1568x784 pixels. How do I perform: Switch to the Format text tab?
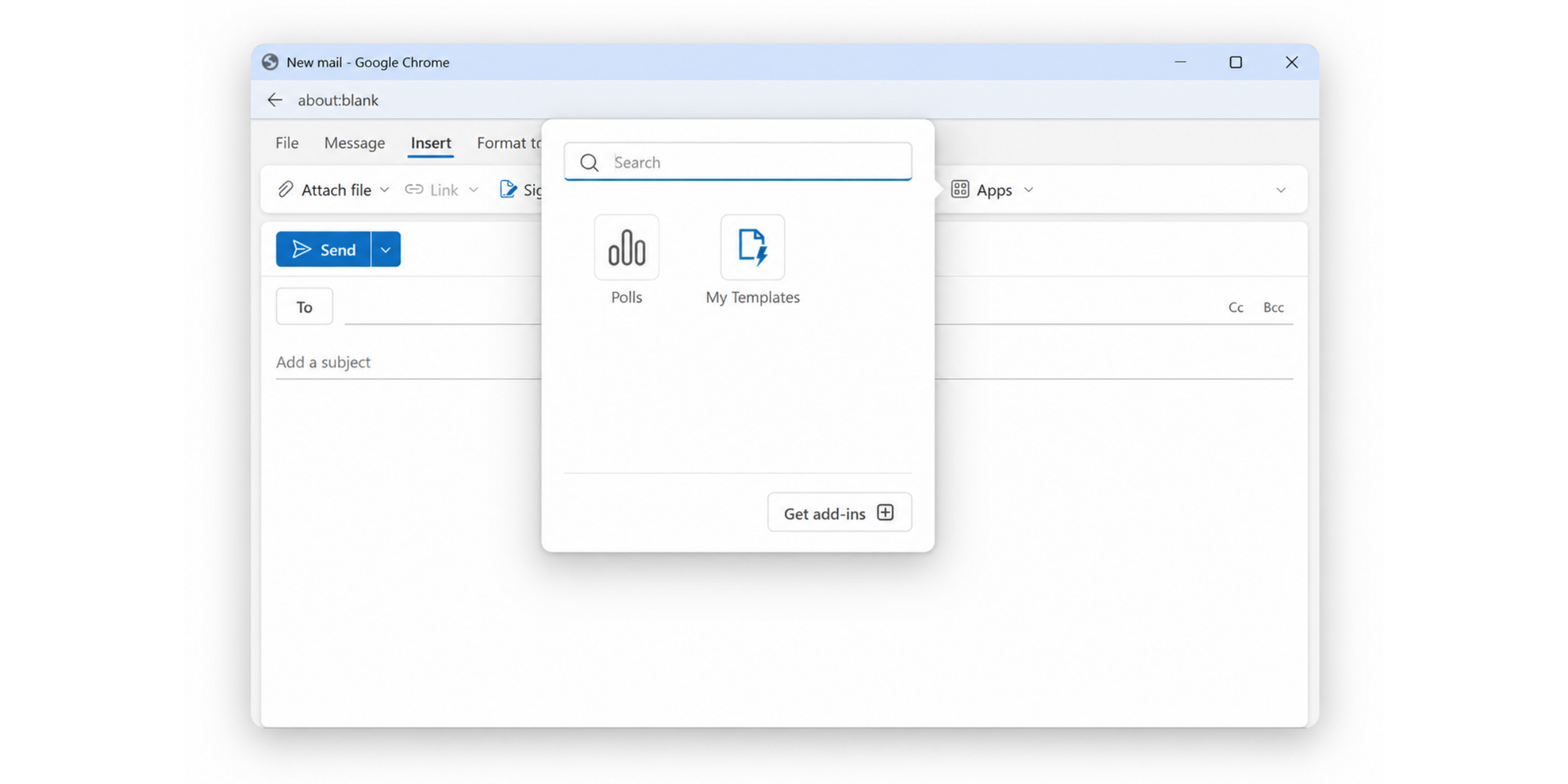(x=509, y=143)
